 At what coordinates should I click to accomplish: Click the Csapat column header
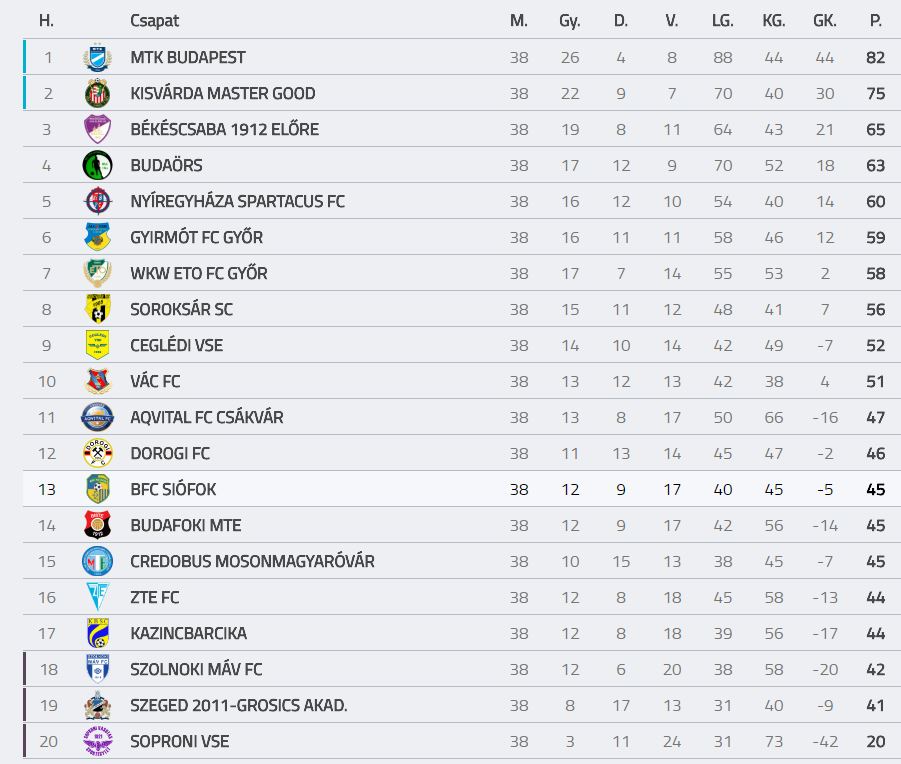(155, 21)
